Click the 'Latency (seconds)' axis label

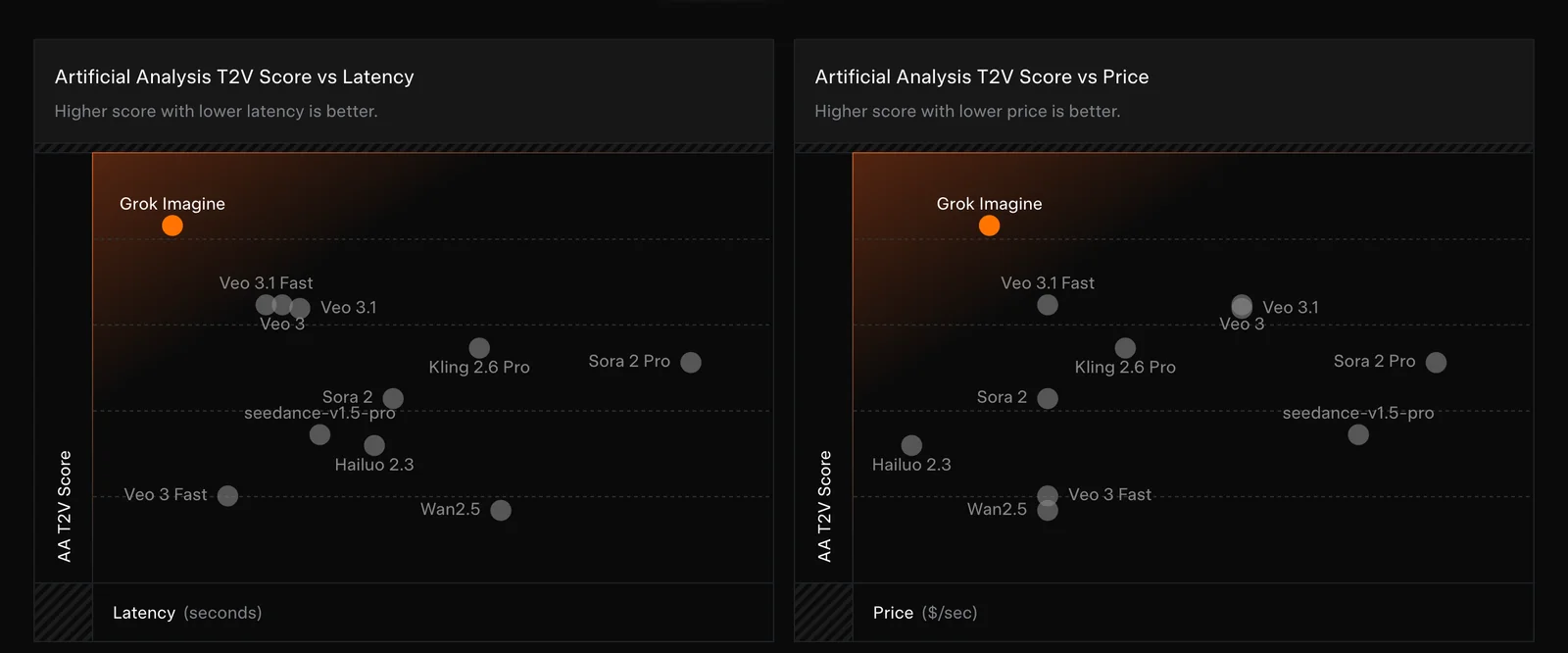(187, 613)
